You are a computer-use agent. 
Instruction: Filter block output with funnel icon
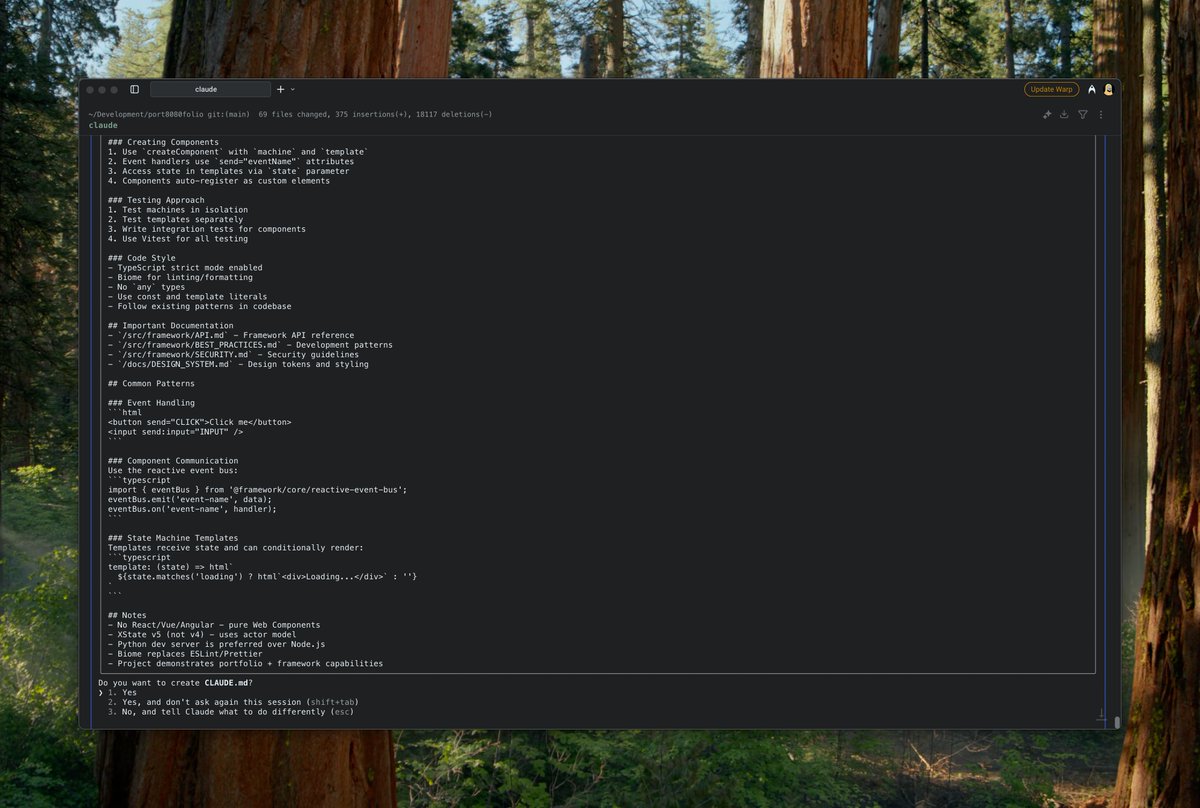(x=1082, y=115)
